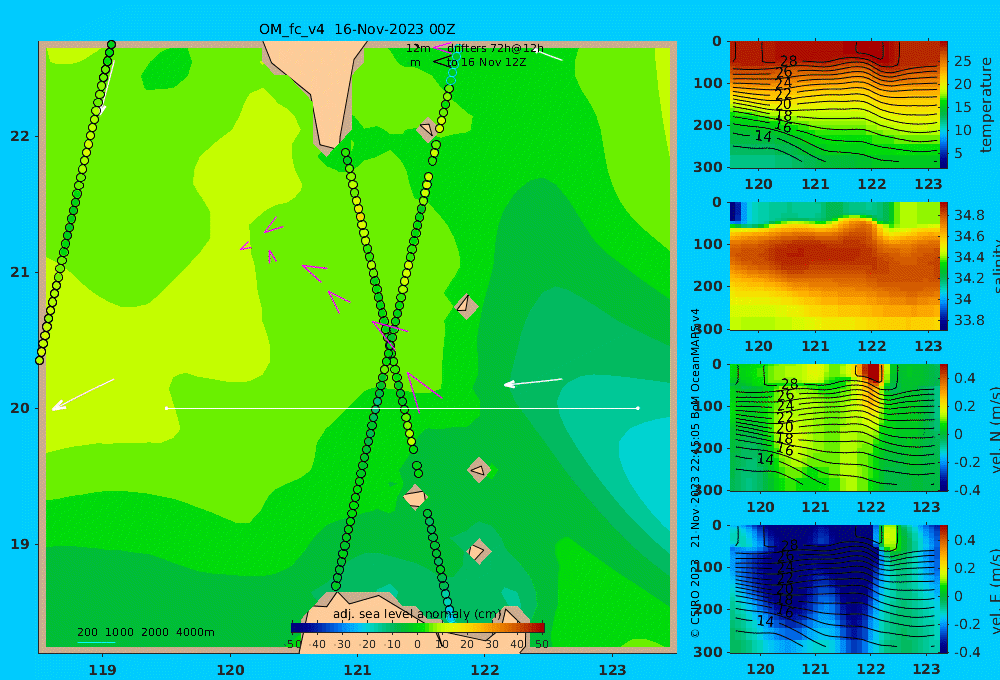
Task: Click latitude label 20 on main map
Action: click(x=20, y=408)
